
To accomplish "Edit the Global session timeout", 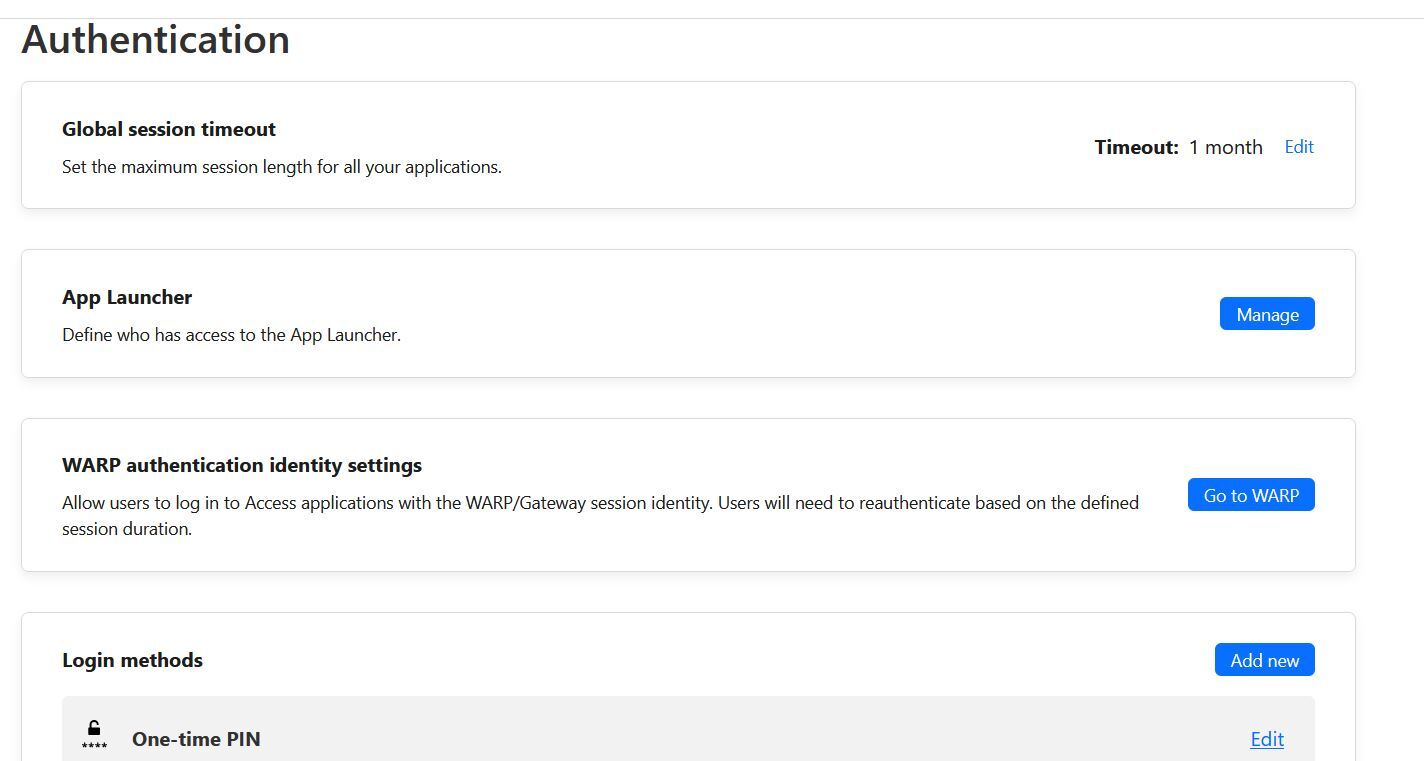I will pos(1299,147).
